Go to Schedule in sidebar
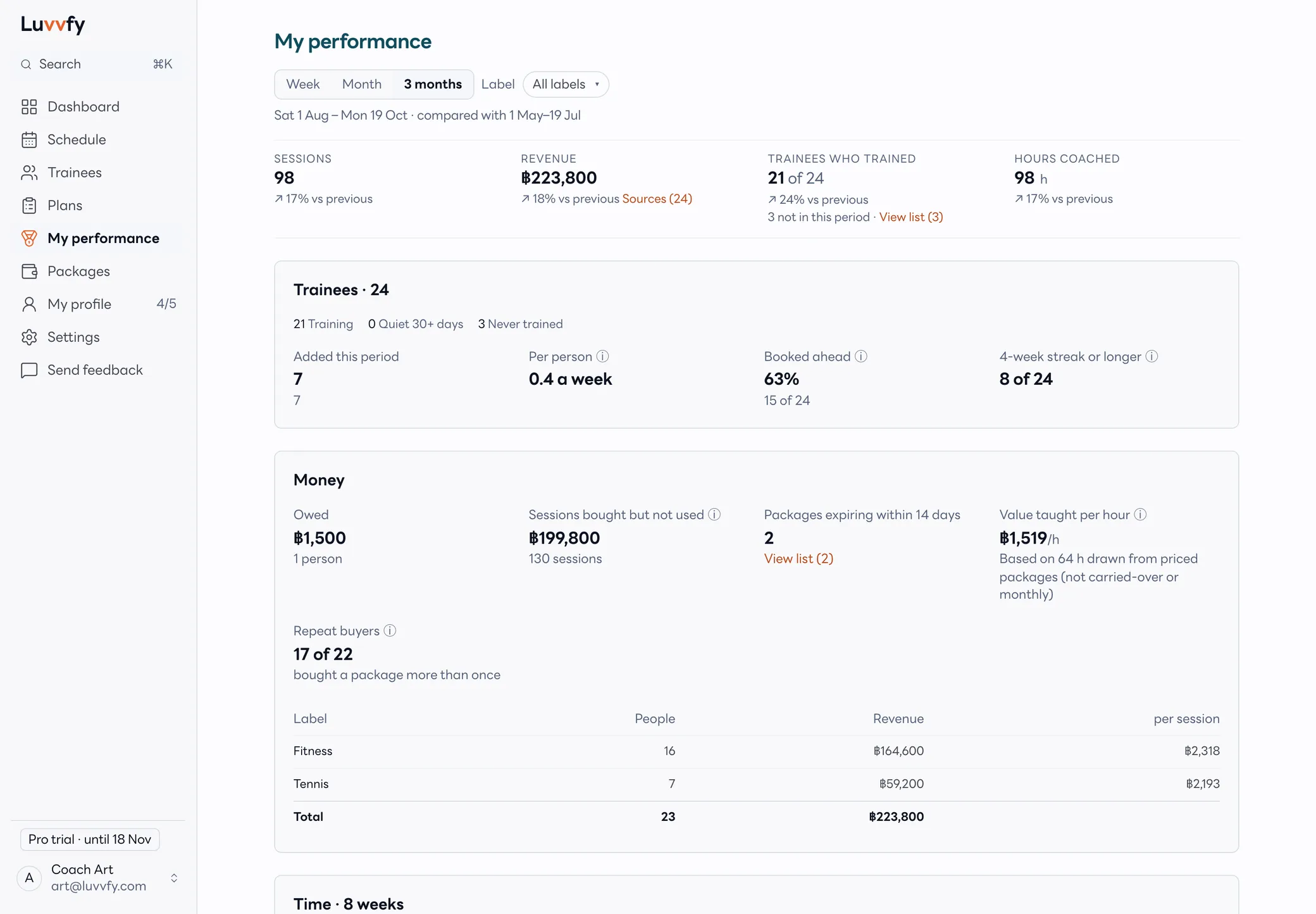This screenshot has height=914, width=1316. click(x=98, y=139)
